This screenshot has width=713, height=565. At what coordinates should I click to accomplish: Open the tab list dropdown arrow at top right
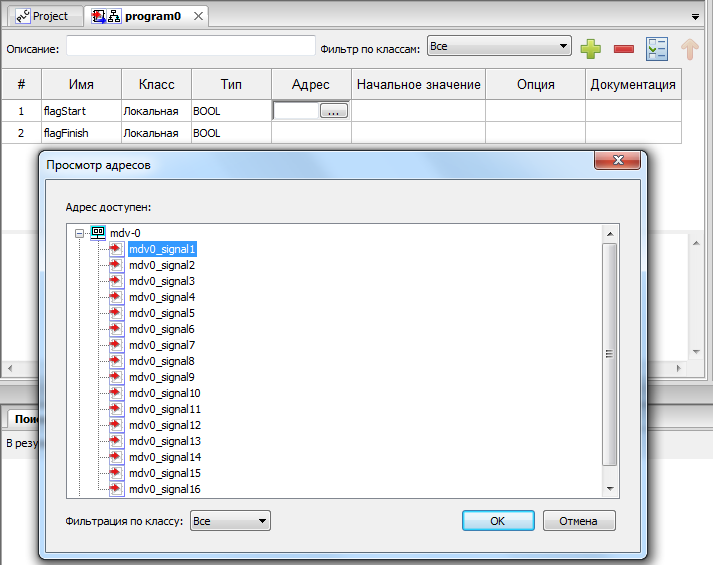click(695, 17)
